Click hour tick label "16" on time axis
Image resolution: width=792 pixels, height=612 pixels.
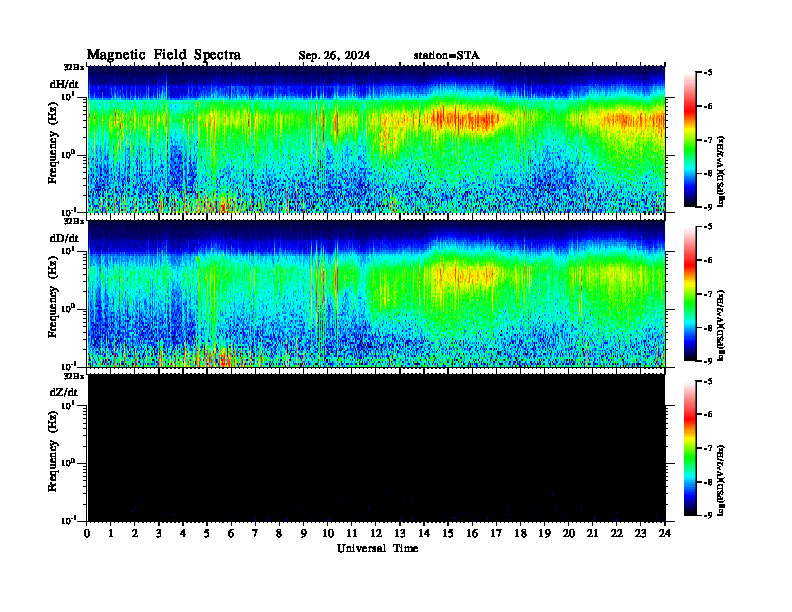pos(472,534)
